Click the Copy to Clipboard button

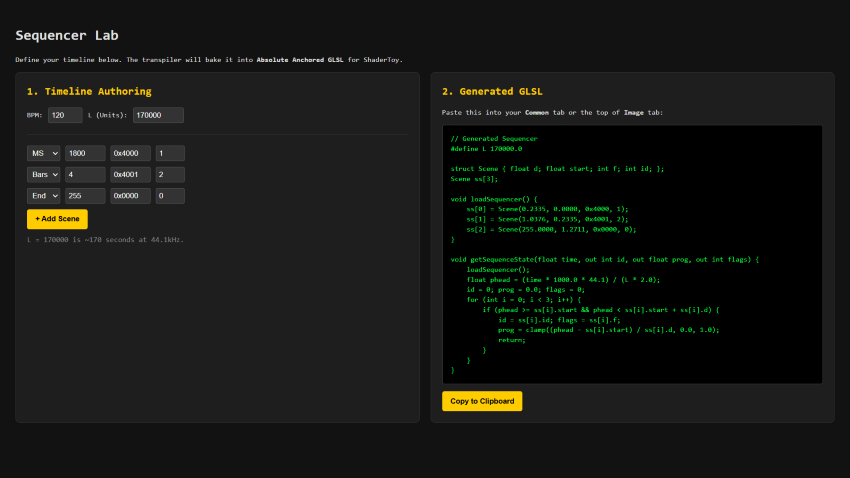click(x=482, y=401)
